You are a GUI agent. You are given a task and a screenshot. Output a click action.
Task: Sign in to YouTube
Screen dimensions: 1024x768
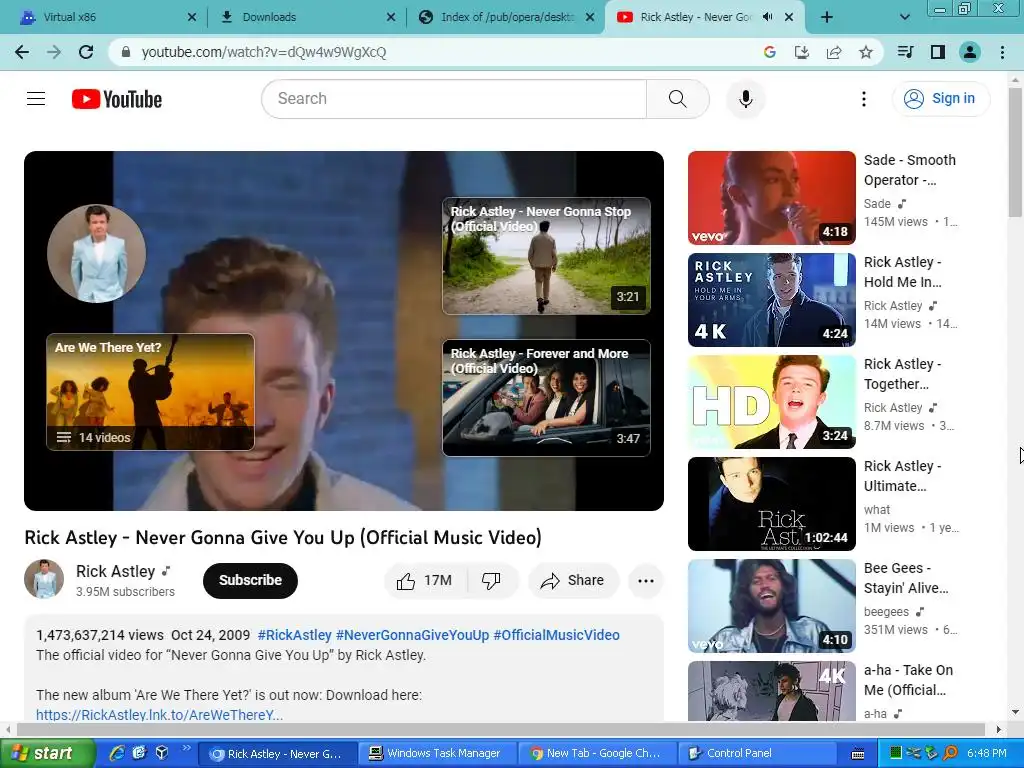pos(941,99)
